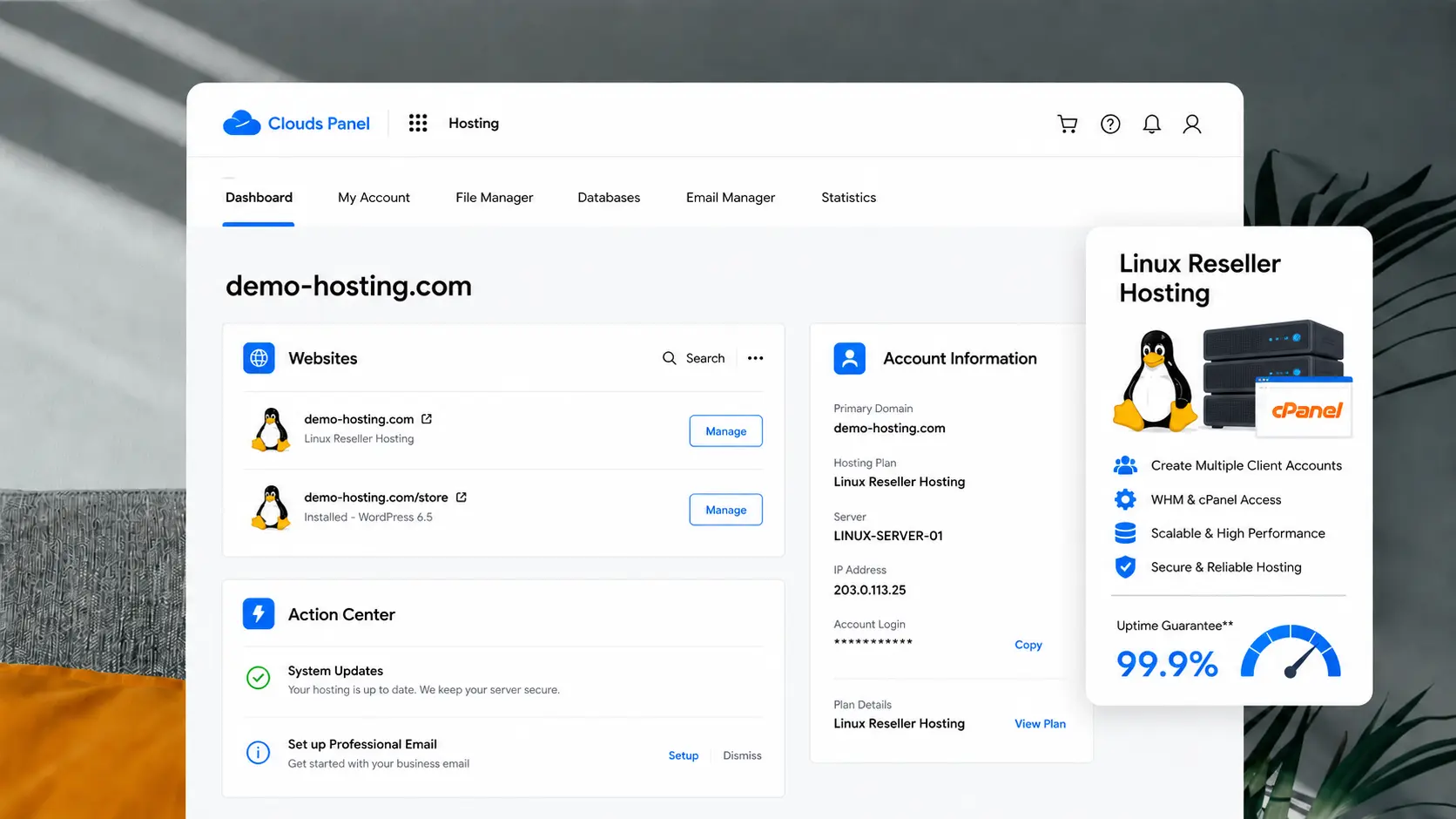This screenshot has height=819, width=1456.
Task: Click Setup for Professional Email
Action: [683, 755]
